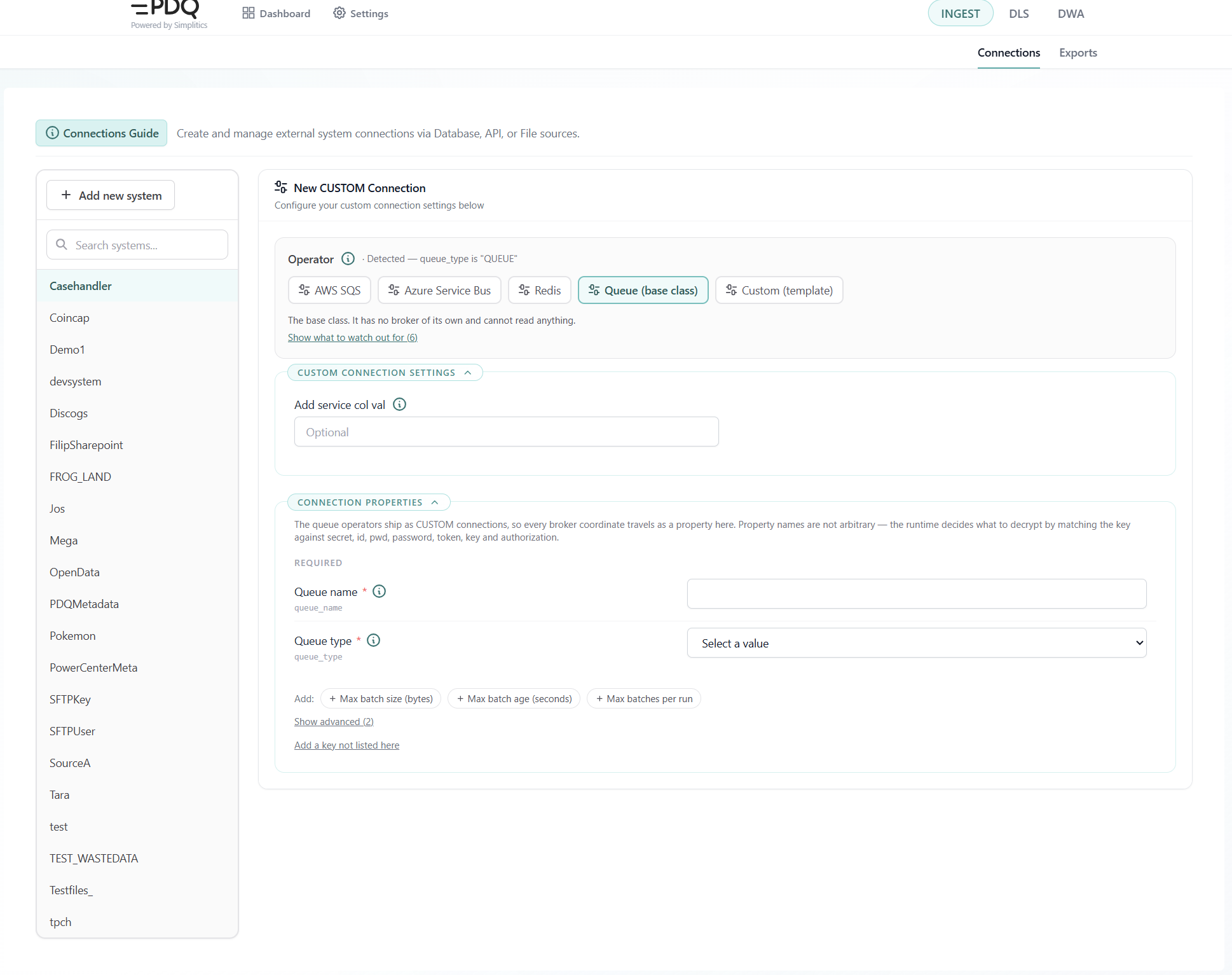The image size is (1232, 975).
Task: Select the Queue (base class) operator
Action: click(643, 290)
